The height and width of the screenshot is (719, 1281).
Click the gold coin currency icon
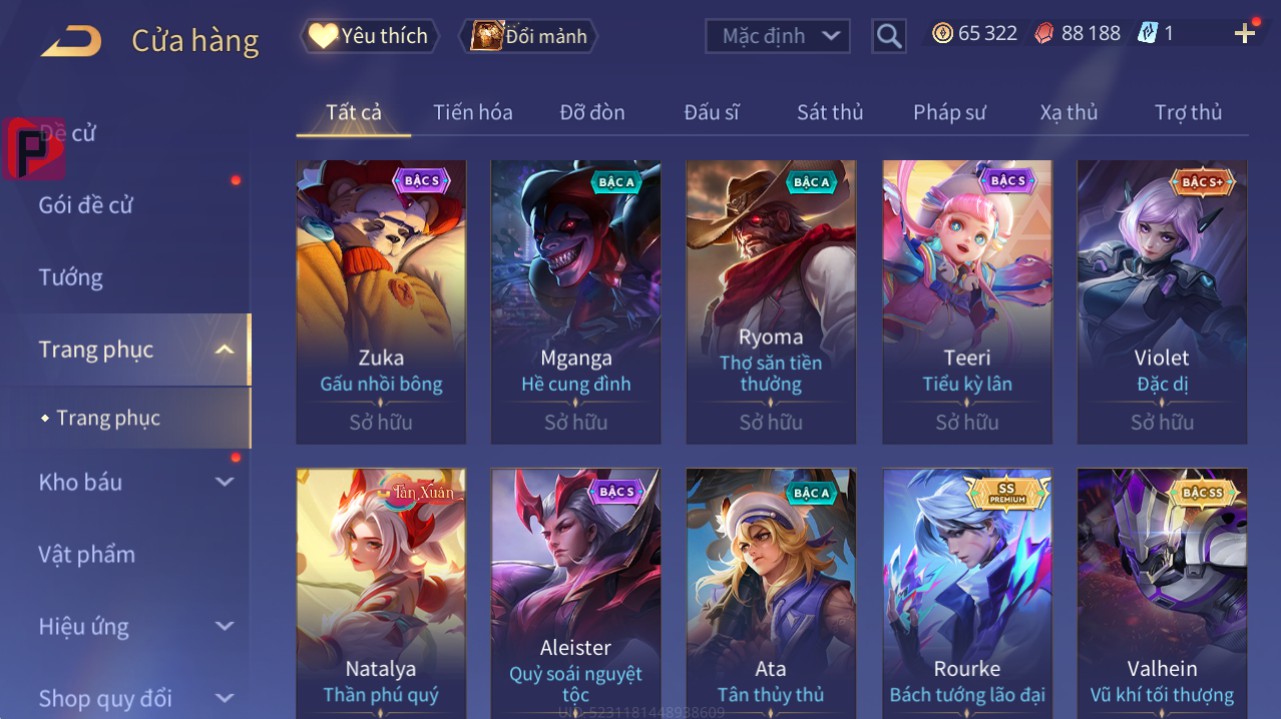tap(942, 33)
